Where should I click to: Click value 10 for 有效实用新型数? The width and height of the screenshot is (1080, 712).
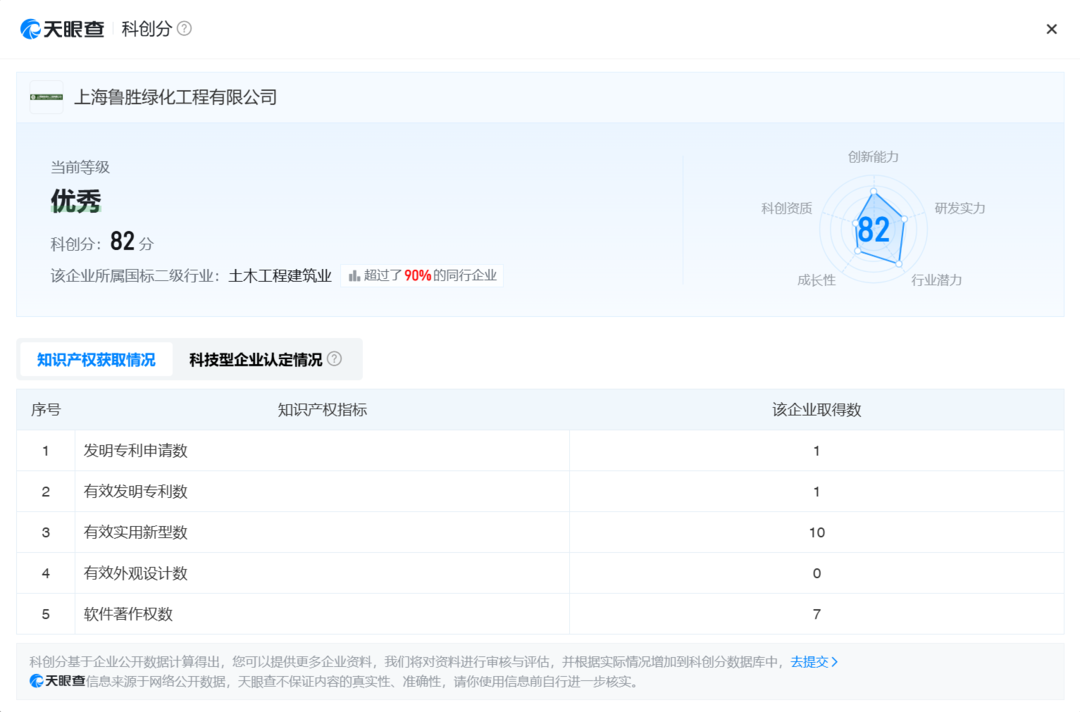click(x=817, y=532)
